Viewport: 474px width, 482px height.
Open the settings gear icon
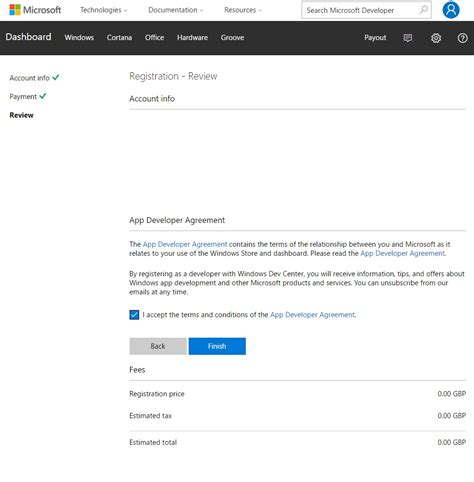coord(436,38)
